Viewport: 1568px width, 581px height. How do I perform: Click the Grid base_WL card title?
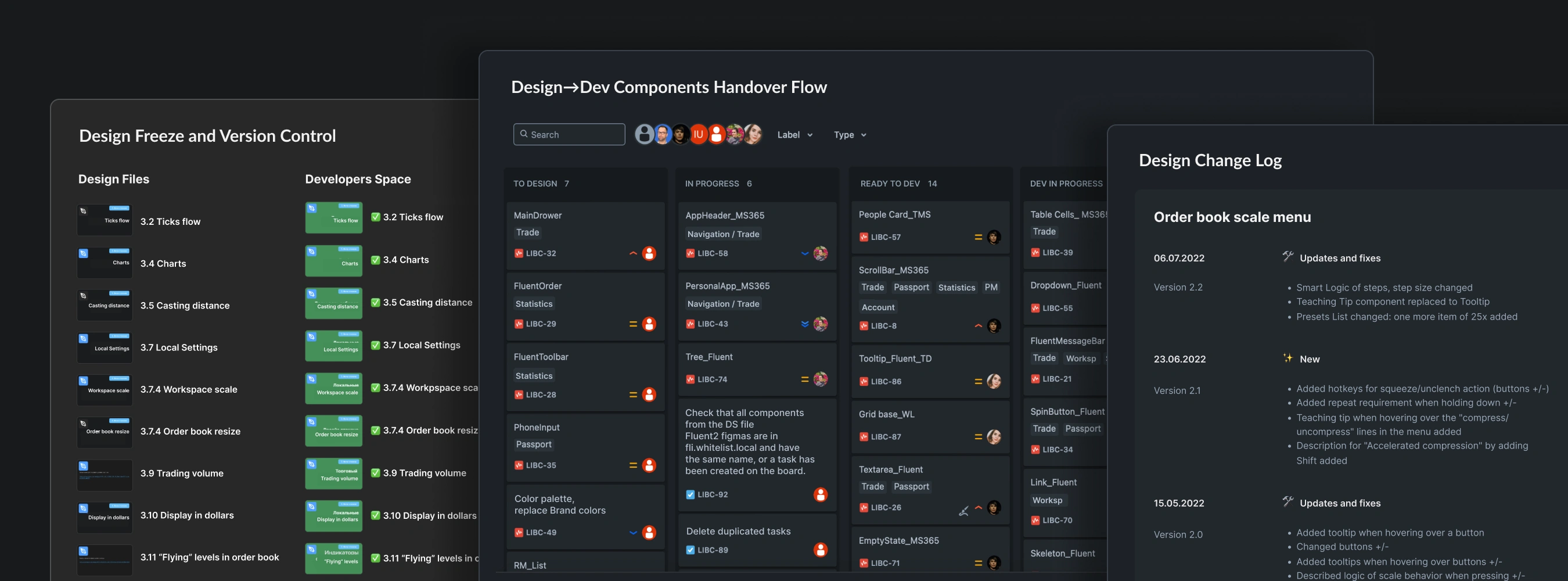point(886,414)
